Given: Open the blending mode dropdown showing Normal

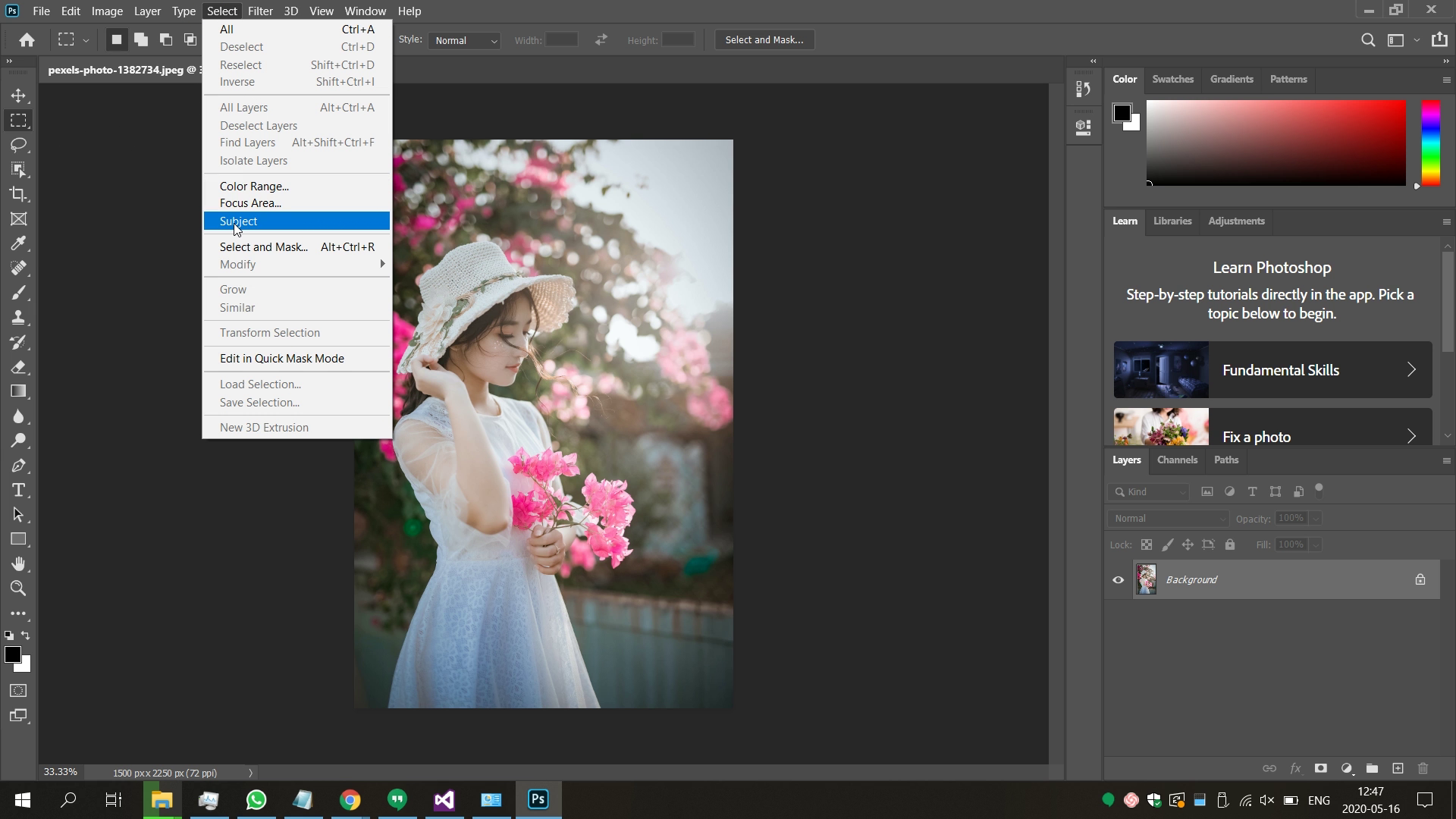Looking at the screenshot, I should [1168, 519].
